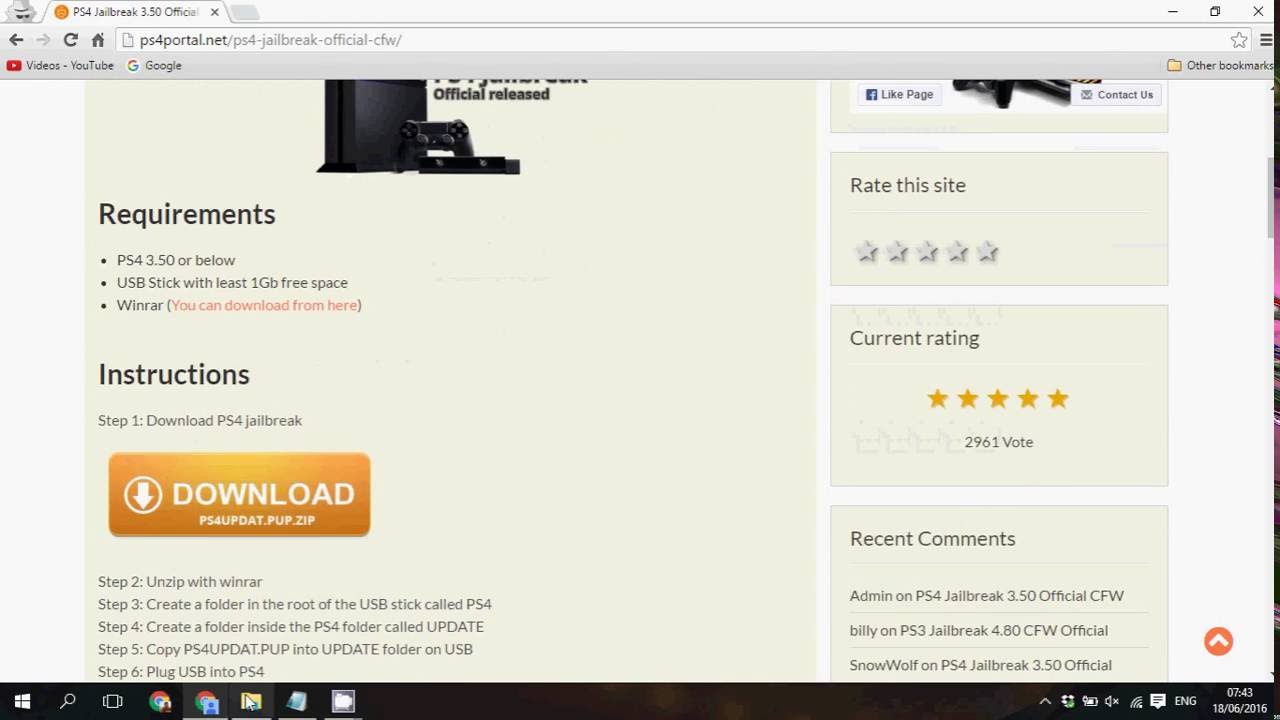The height and width of the screenshot is (720, 1280).
Task: Open SnowWolf's 'PS4 Jailbreak 3.50 Official' link
Action: click(1026, 665)
